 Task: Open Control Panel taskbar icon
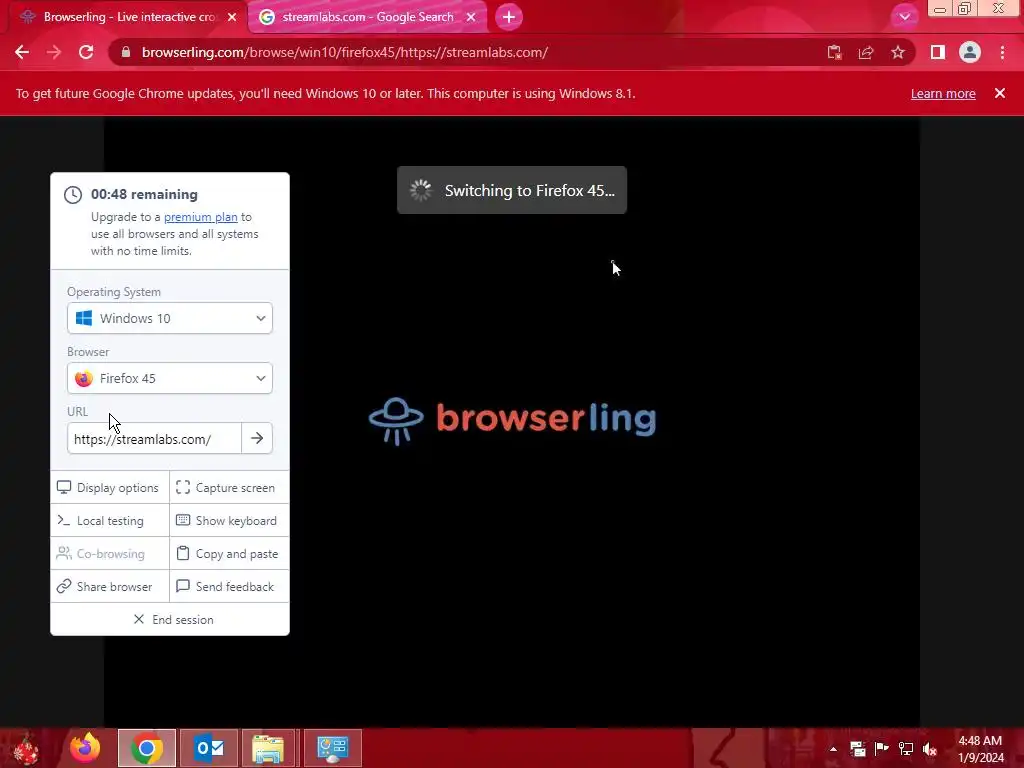332,748
